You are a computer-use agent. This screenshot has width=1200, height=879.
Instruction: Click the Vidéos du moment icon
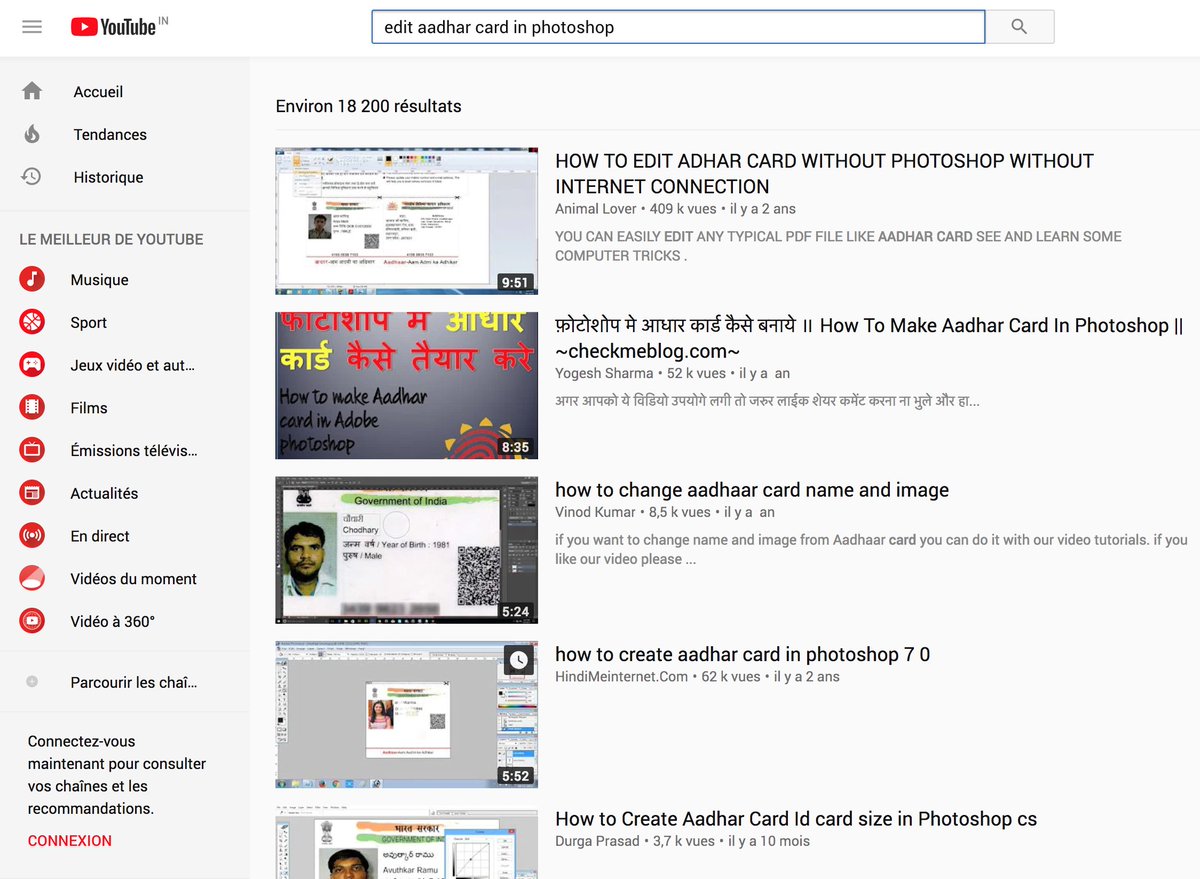click(32, 578)
